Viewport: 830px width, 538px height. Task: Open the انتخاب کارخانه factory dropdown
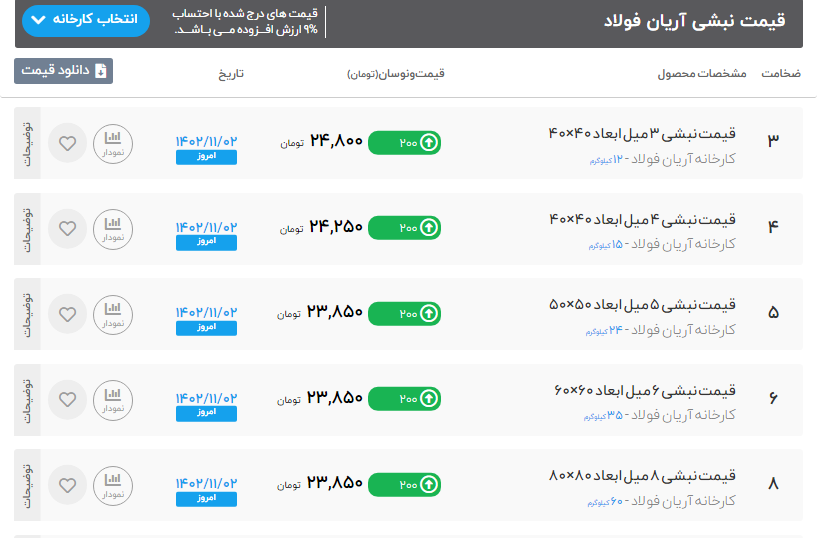84,21
